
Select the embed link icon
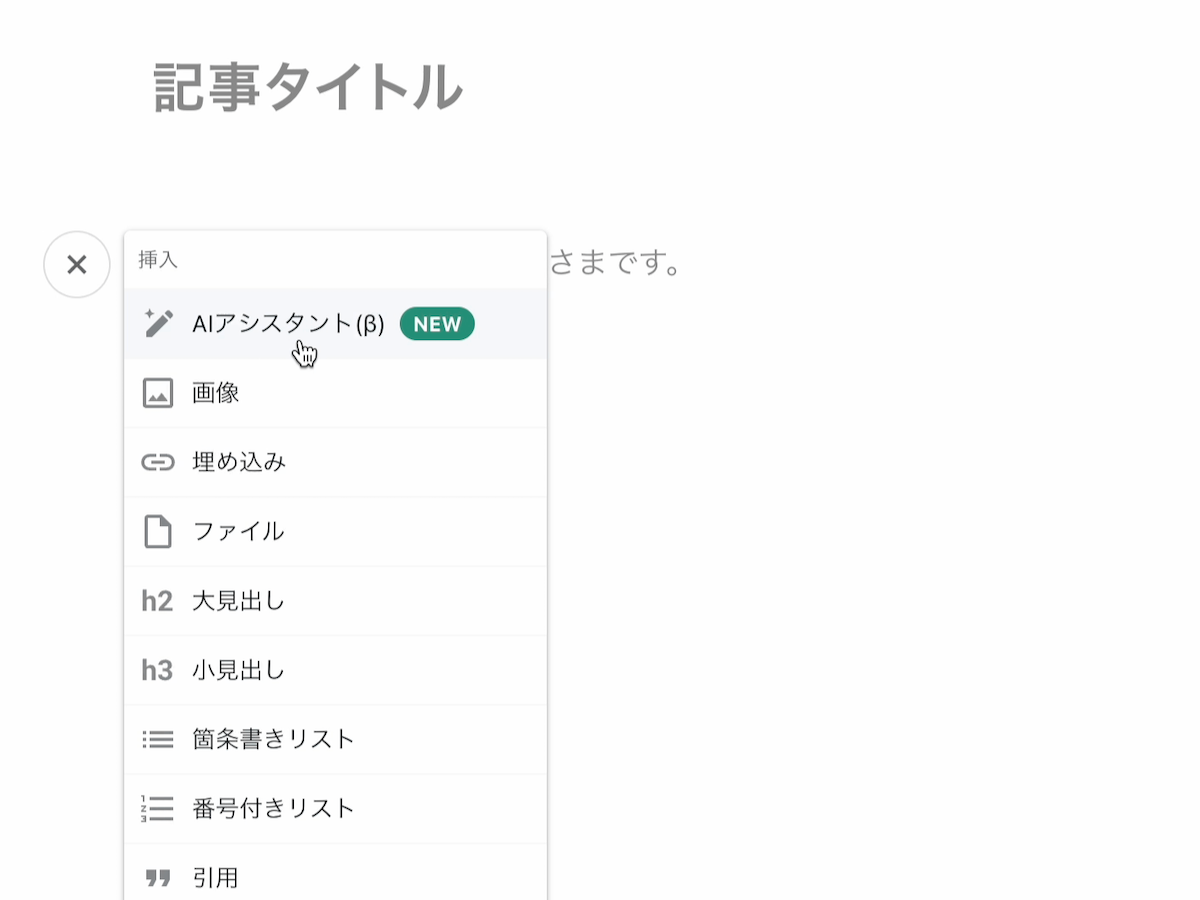(x=157, y=462)
